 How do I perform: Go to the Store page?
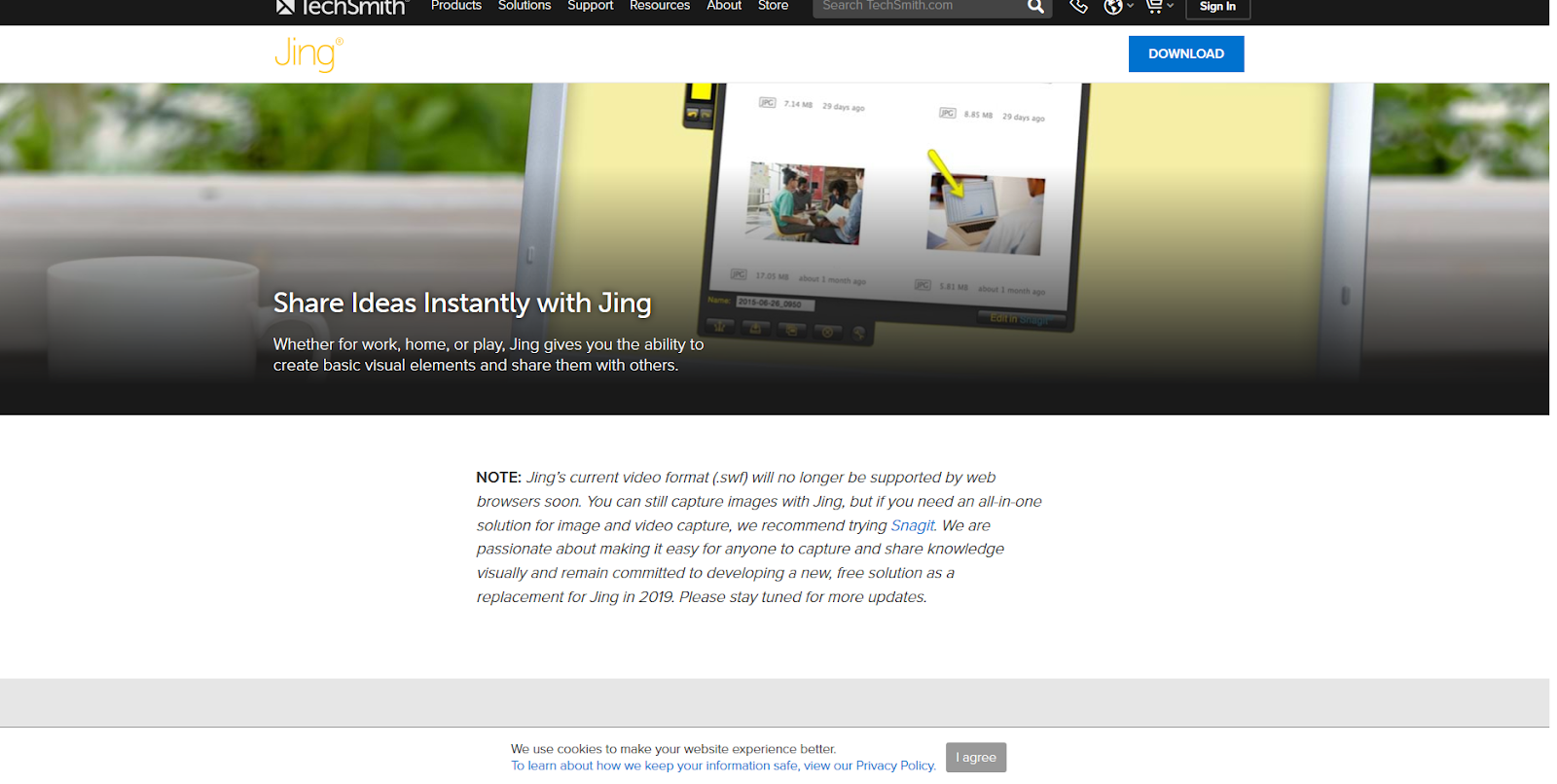coord(774,6)
